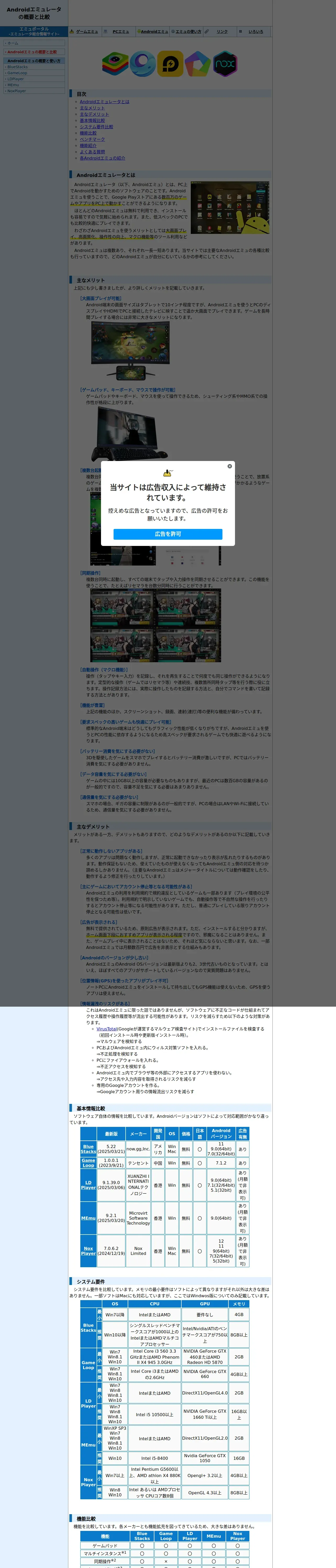This screenshot has height=1568, width=336.
Task: Jump to Androidエミュレータとは in contents
Action: tap(104, 102)
